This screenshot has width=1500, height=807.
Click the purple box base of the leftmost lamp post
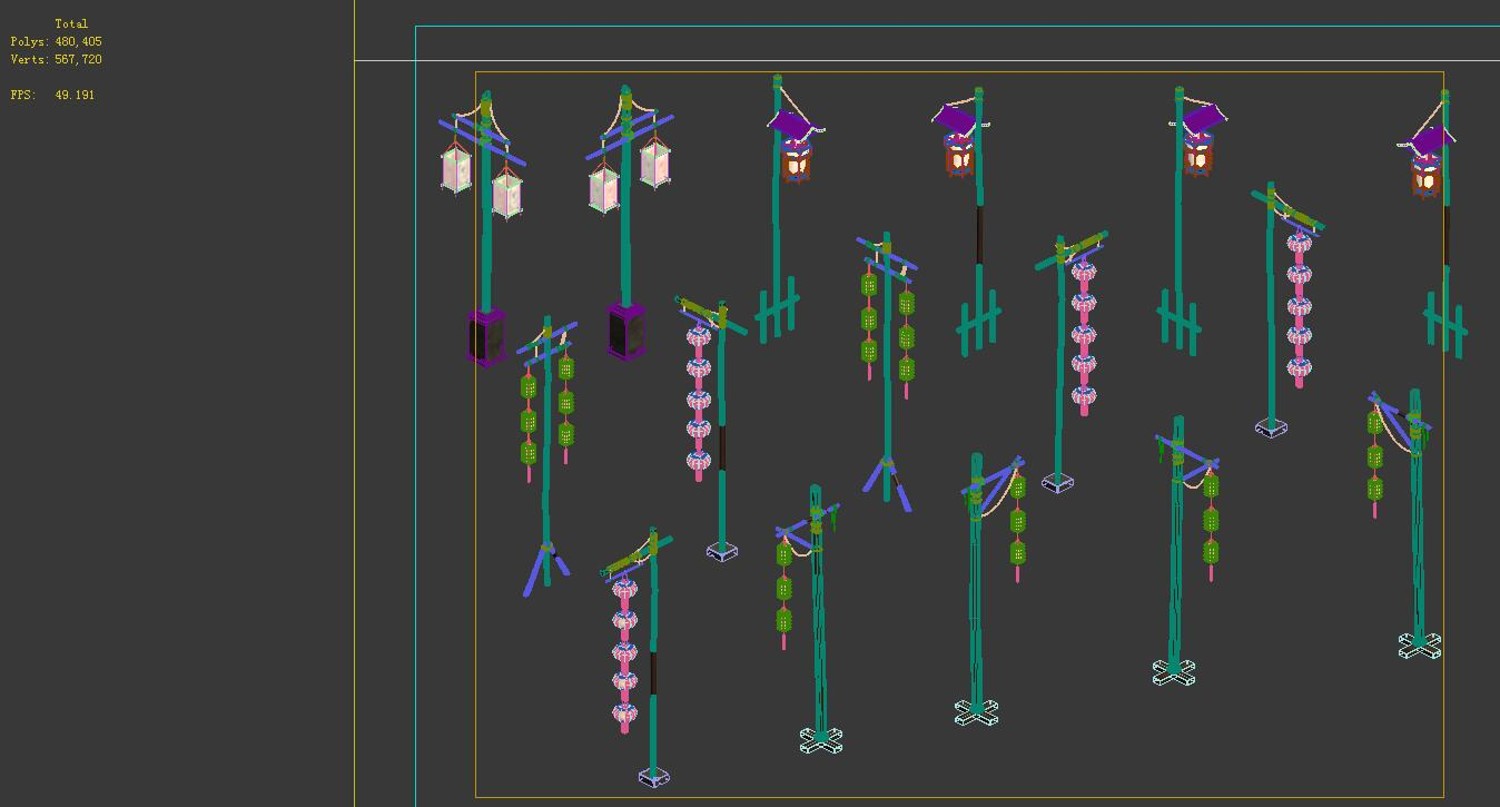[487, 338]
